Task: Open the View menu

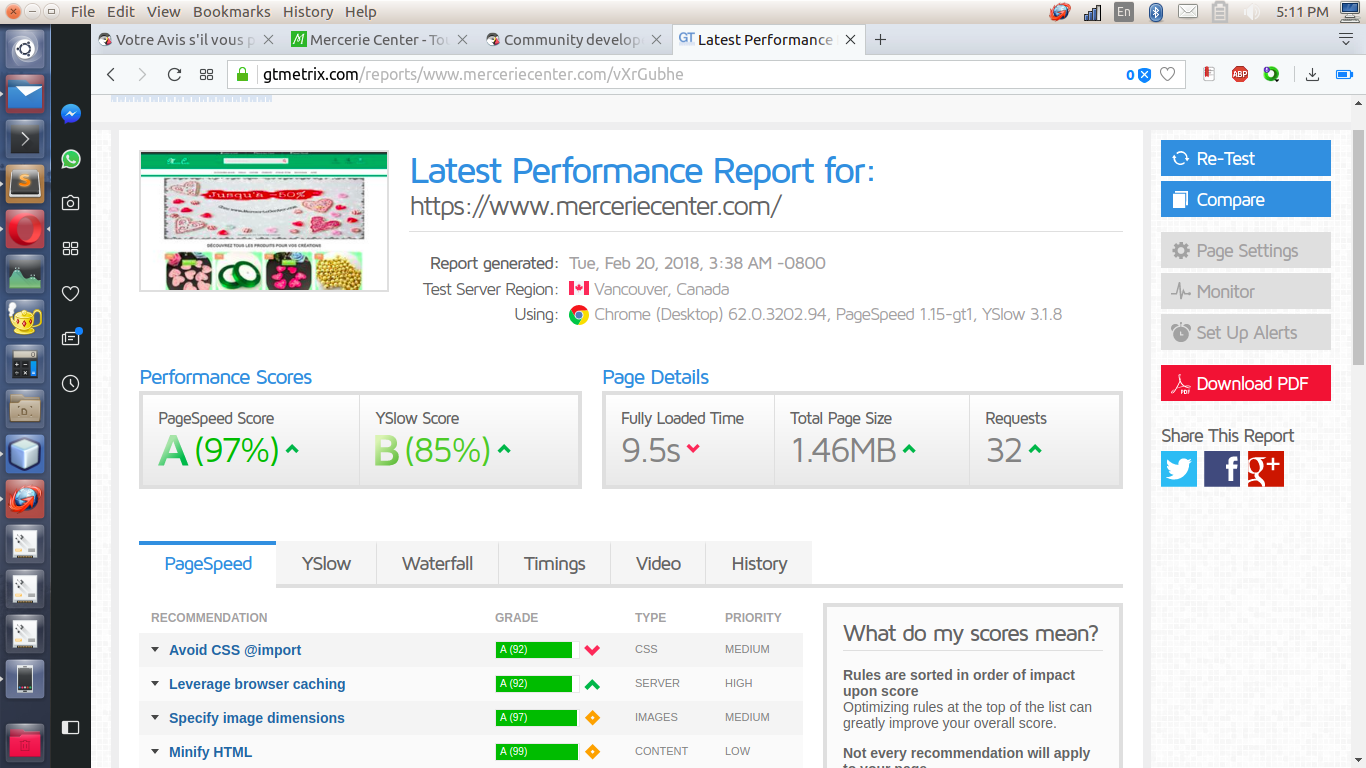Action: pyautogui.click(x=164, y=12)
